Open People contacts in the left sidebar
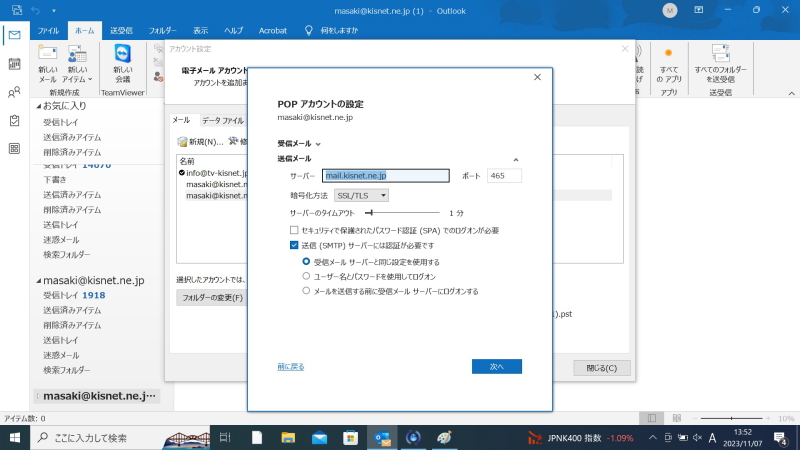800x450 pixels. pos(14,92)
